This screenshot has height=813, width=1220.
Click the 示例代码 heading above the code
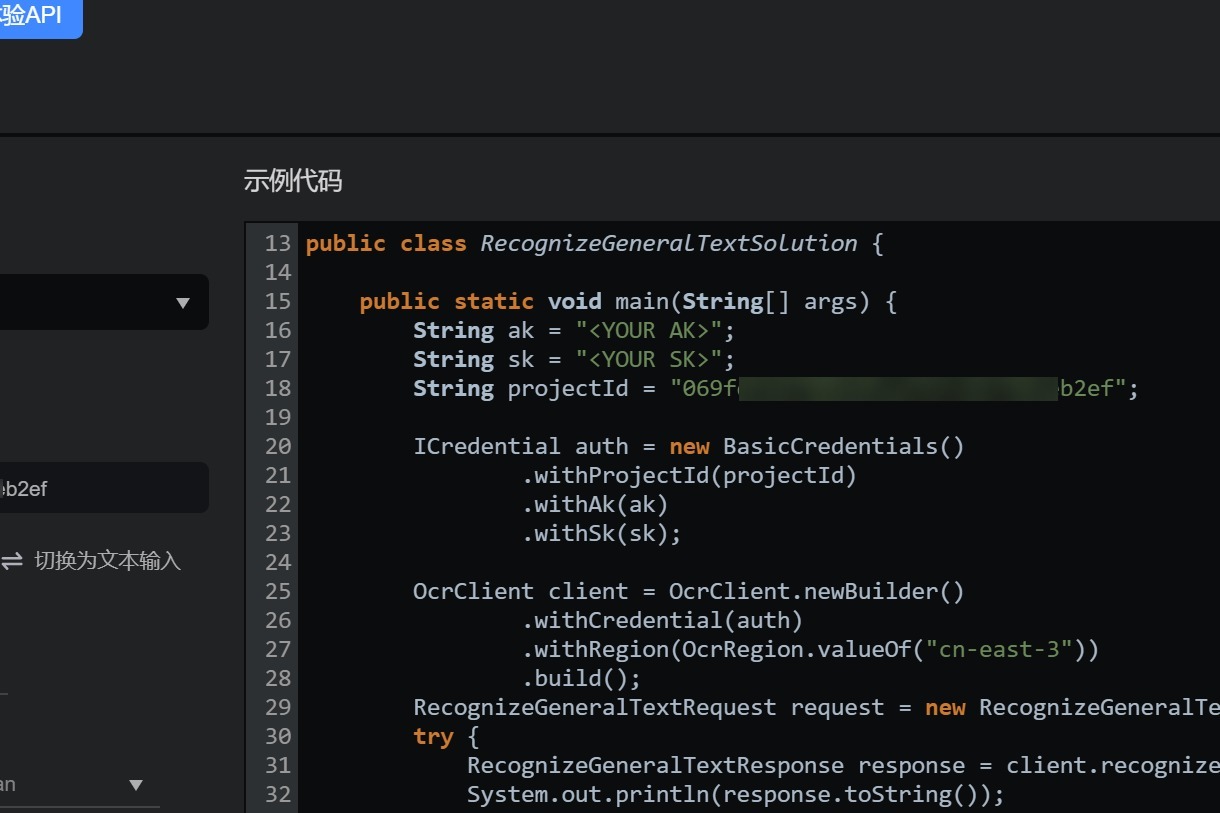pyautogui.click(x=293, y=181)
